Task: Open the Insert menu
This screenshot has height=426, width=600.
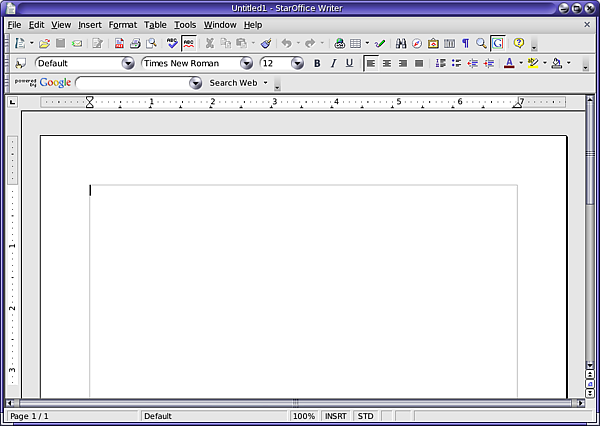Action: click(x=90, y=25)
